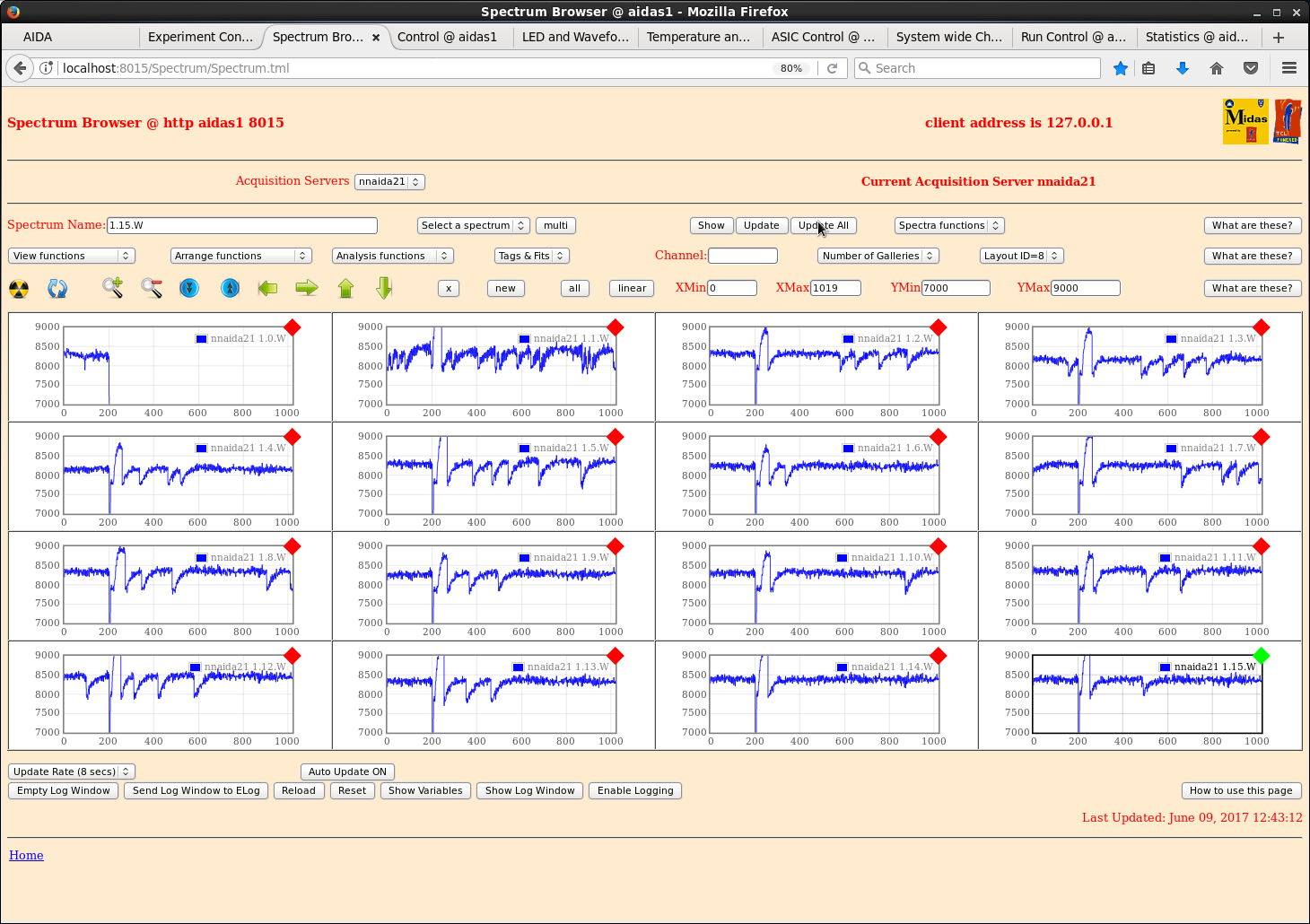
Task: Go to Firefox home icon
Action: pos(1217,68)
